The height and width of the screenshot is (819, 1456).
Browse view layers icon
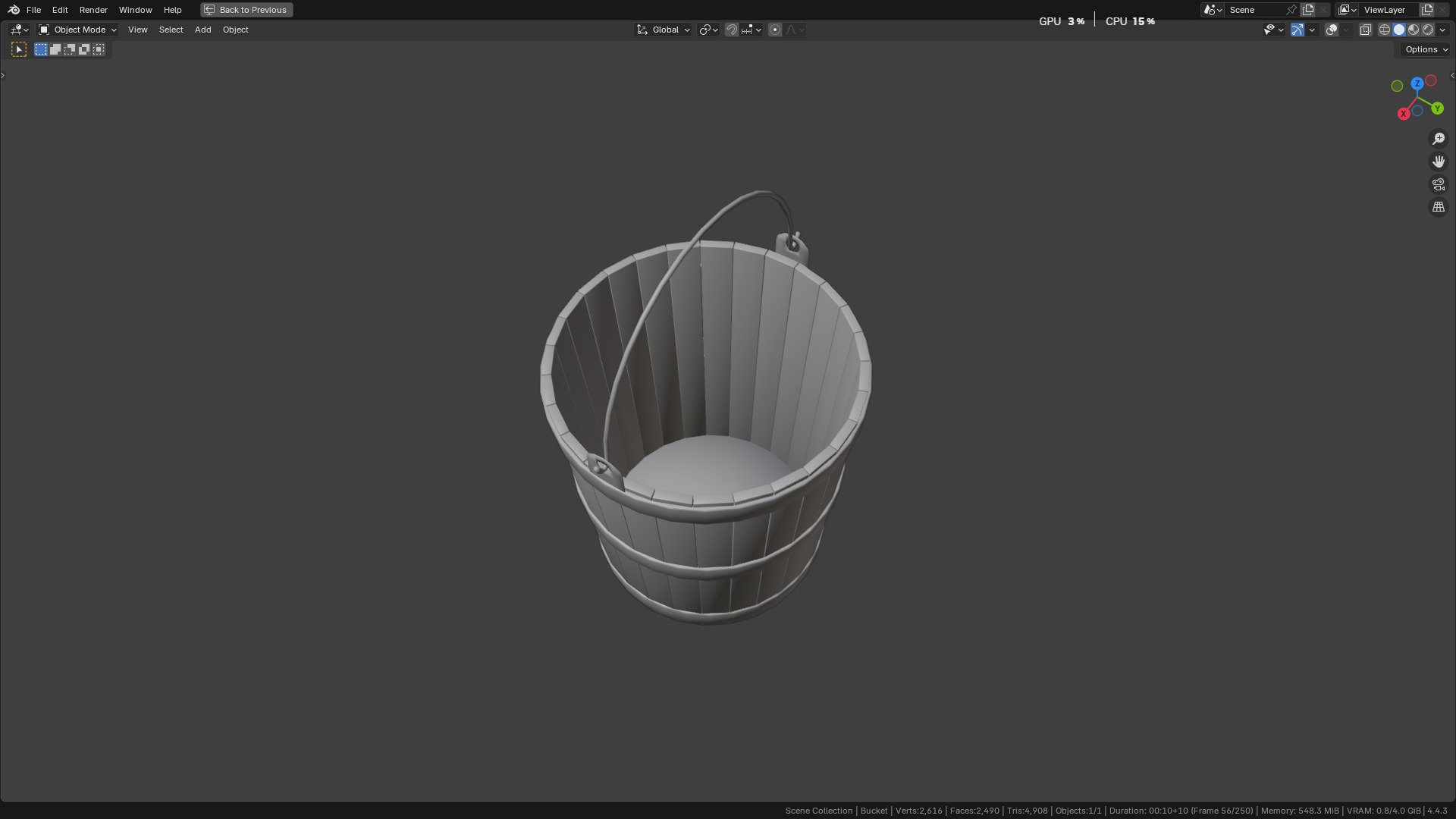point(1347,10)
